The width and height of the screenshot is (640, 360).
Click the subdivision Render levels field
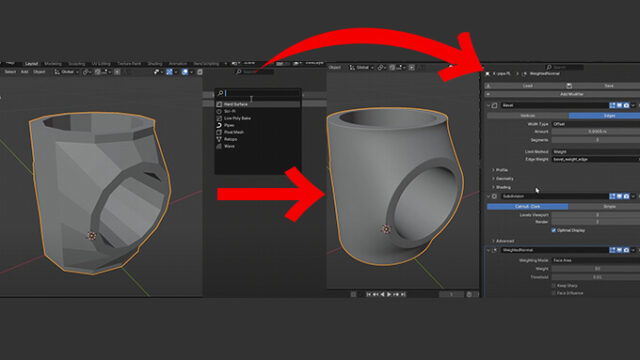(596, 222)
